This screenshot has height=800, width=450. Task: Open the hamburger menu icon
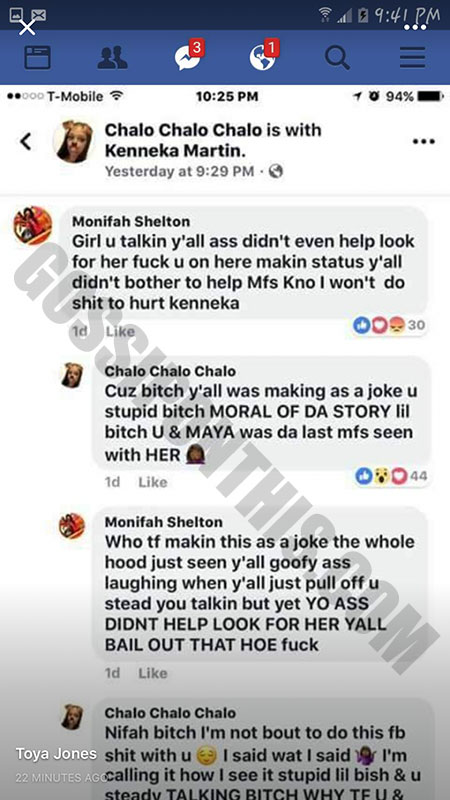(x=412, y=57)
